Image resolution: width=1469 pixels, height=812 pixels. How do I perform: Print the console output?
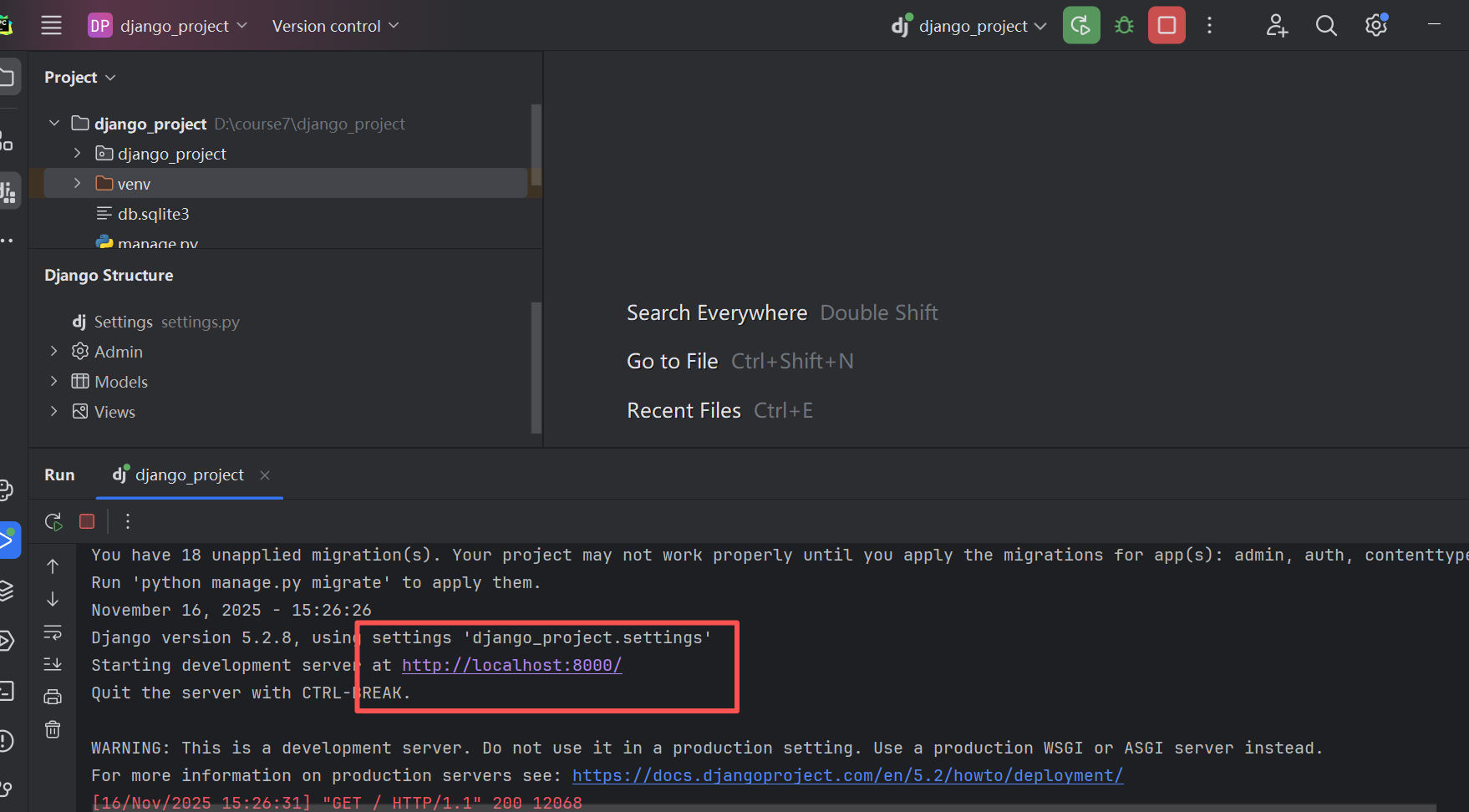(53, 697)
